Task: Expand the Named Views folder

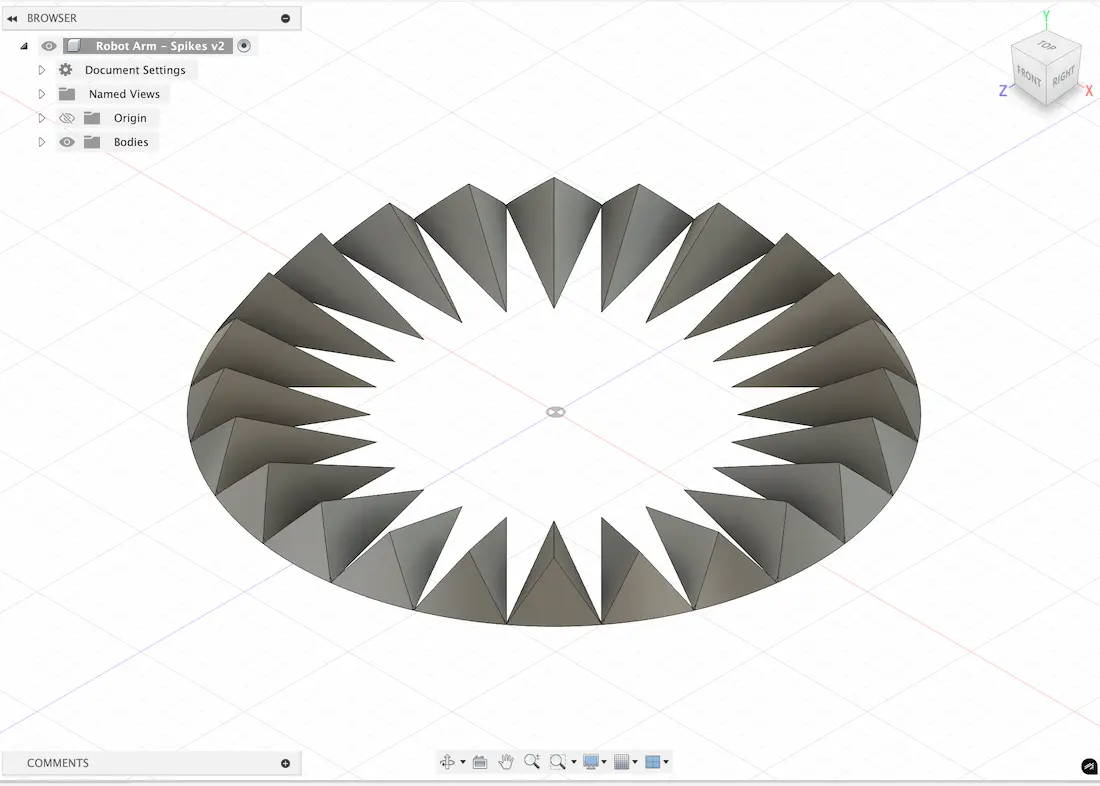Action: (x=42, y=94)
